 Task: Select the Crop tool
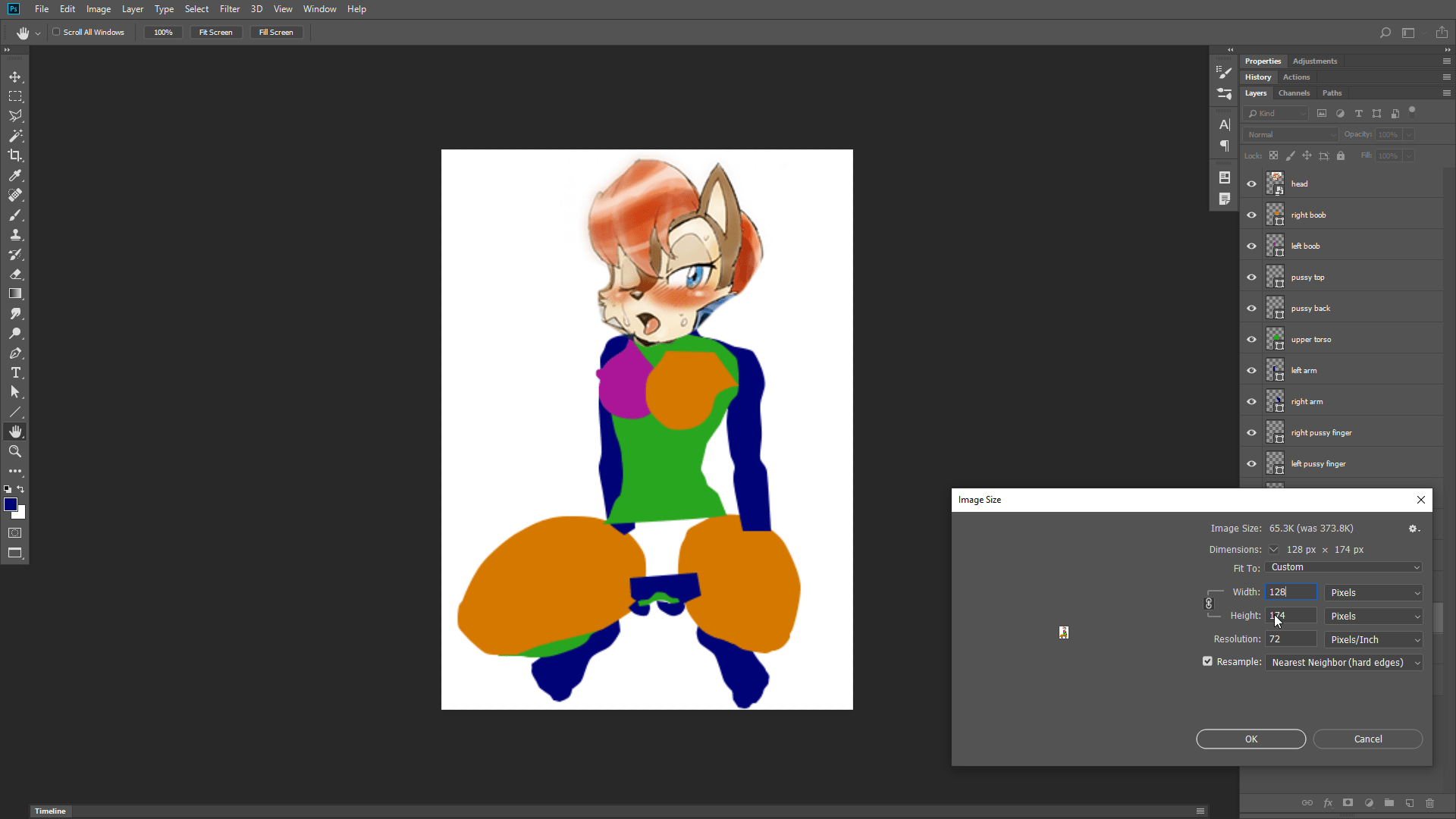click(x=15, y=155)
